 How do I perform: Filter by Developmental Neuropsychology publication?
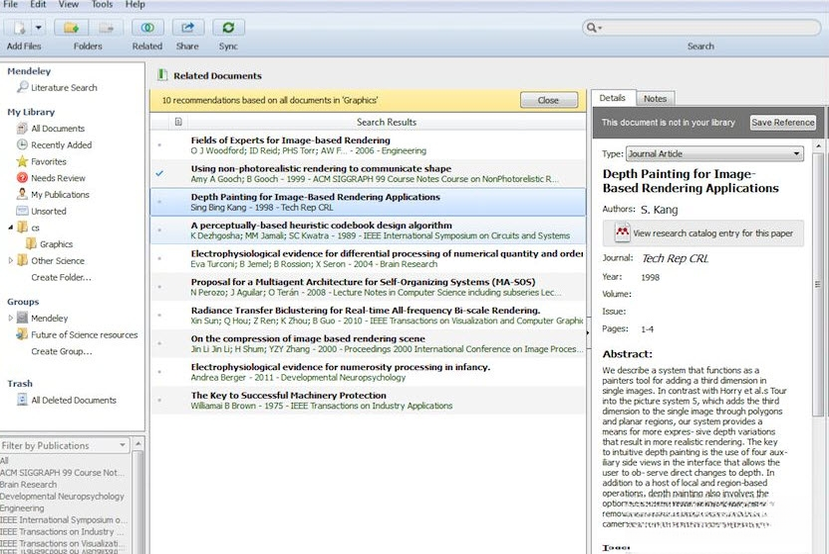[x=62, y=496]
